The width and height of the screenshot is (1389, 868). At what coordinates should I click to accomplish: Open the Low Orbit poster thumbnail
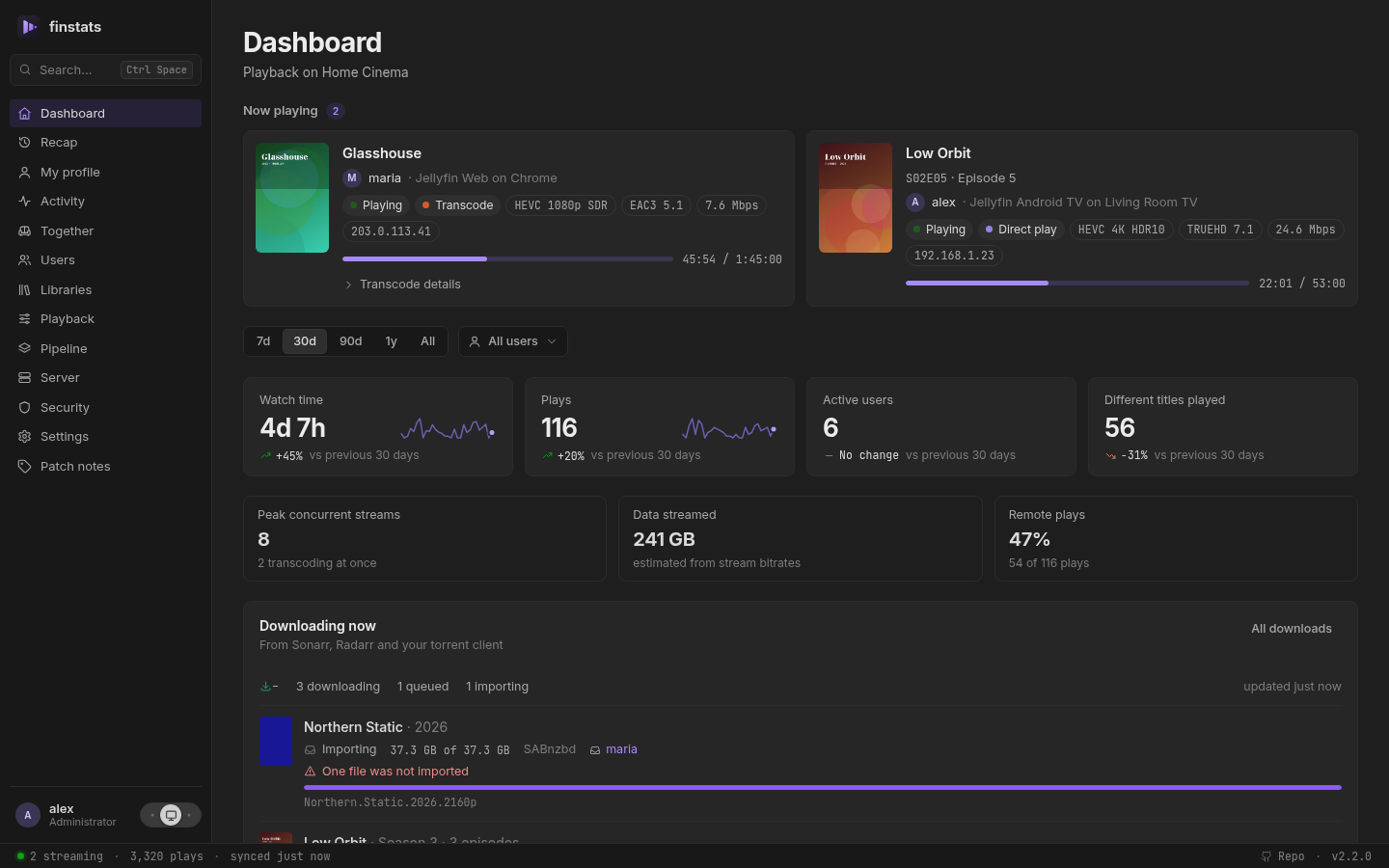click(x=856, y=198)
